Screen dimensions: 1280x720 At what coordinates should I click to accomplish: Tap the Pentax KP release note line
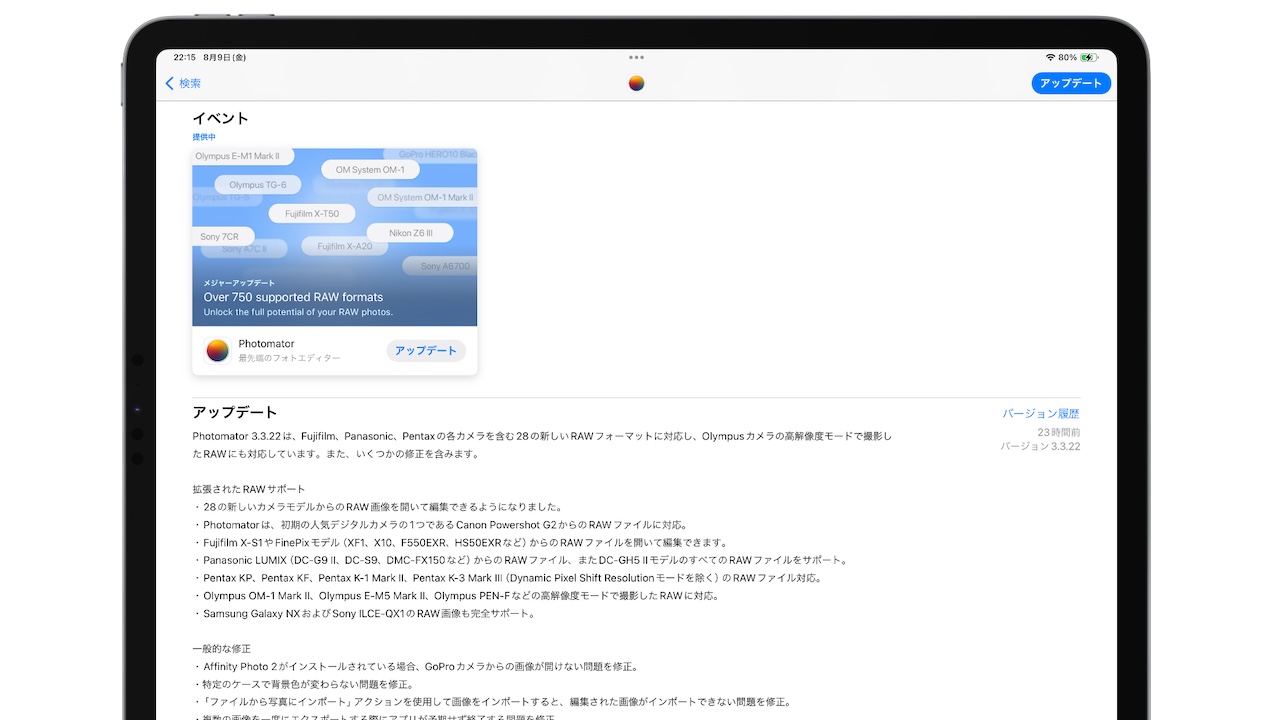pyautogui.click(x=508, y=578)
